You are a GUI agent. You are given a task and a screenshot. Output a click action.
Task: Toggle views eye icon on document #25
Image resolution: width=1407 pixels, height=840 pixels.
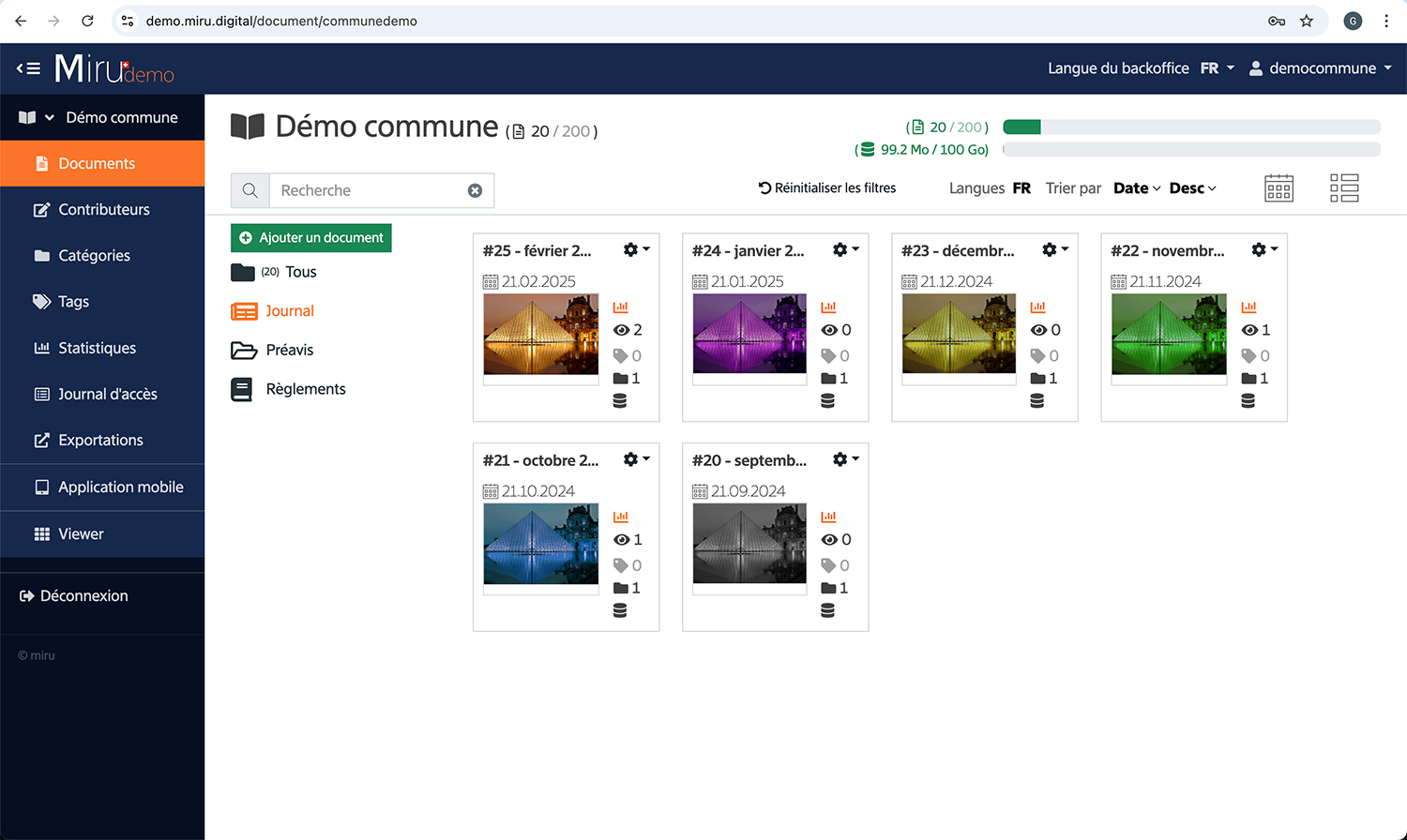621,330
